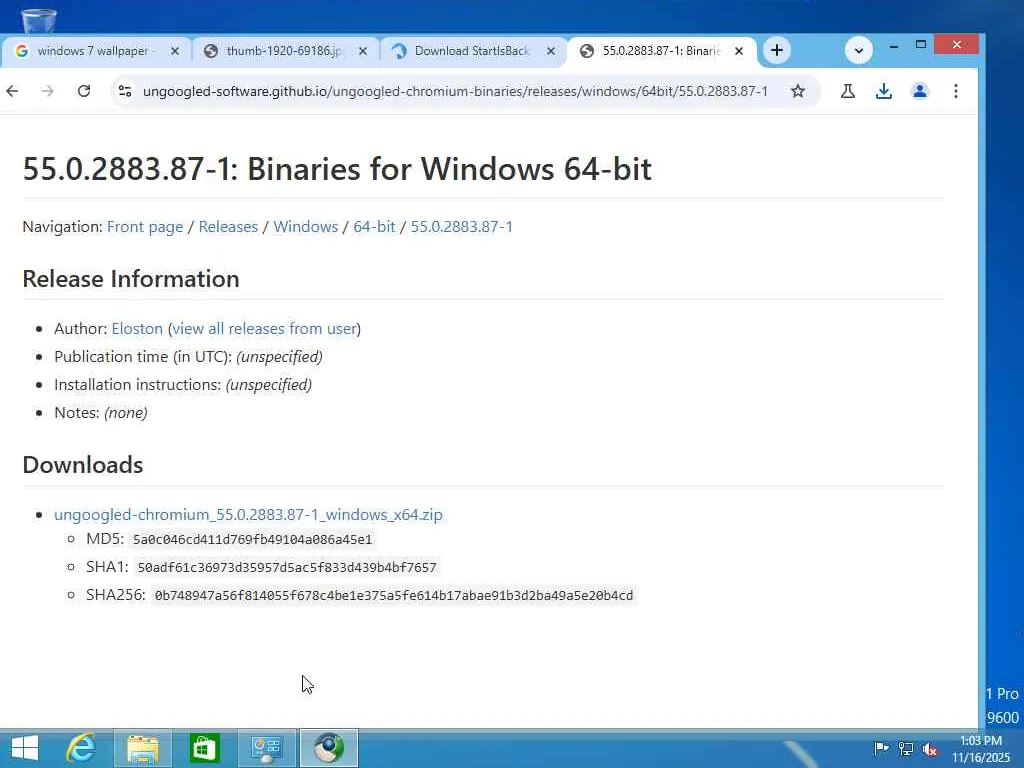
Task: Open the user profile icon
Action: 920,91
